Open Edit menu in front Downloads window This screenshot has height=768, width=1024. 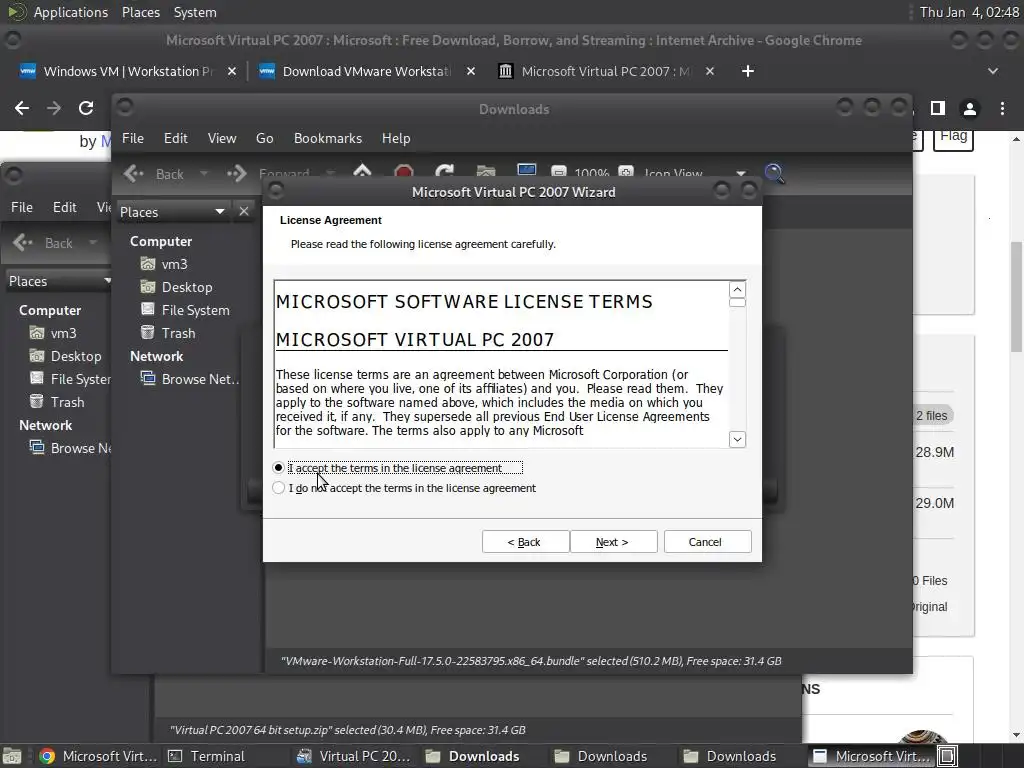(175, 138)
